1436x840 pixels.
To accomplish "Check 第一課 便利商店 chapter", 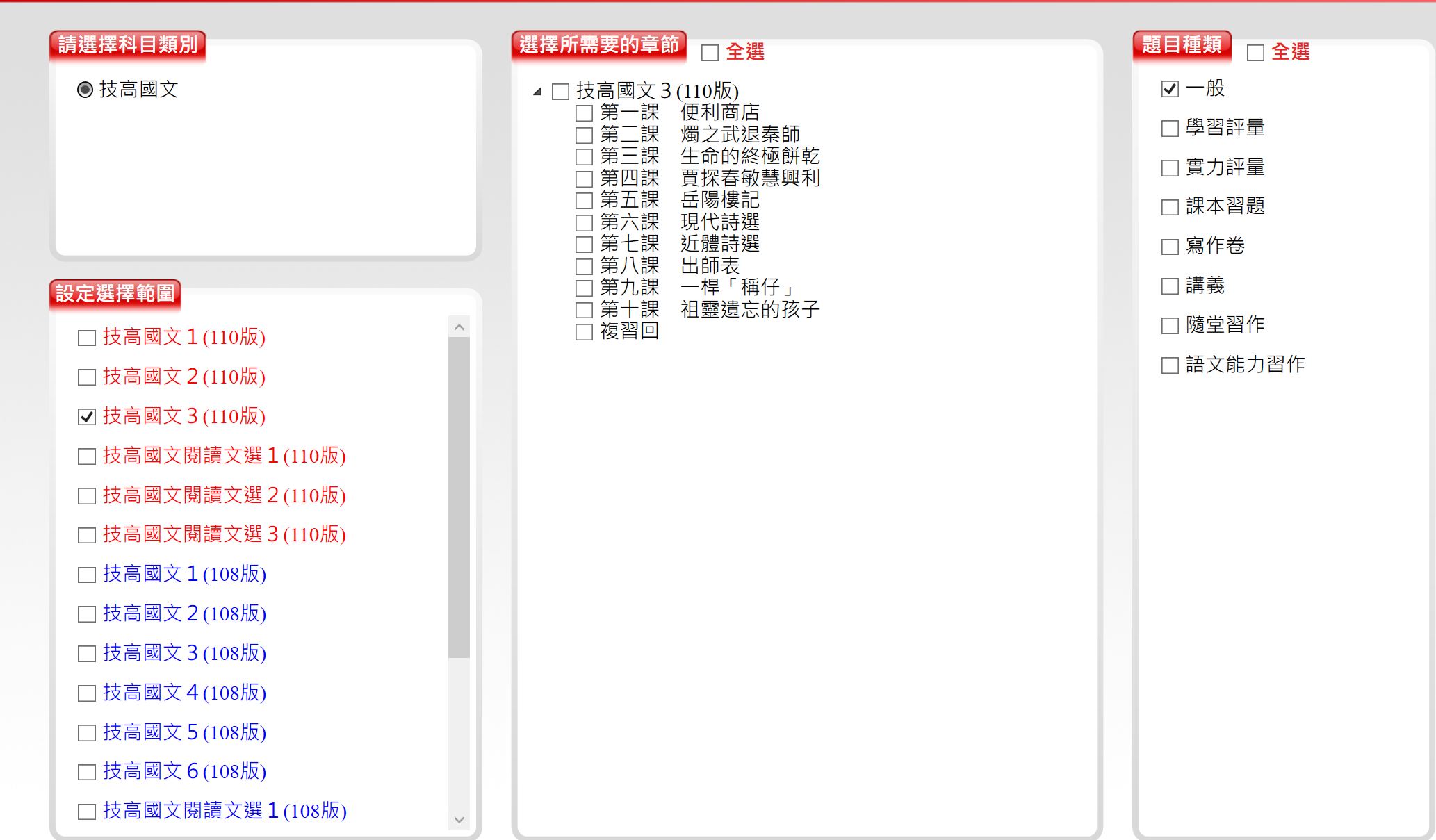I will pyautogui.click(x=585, y=113).
